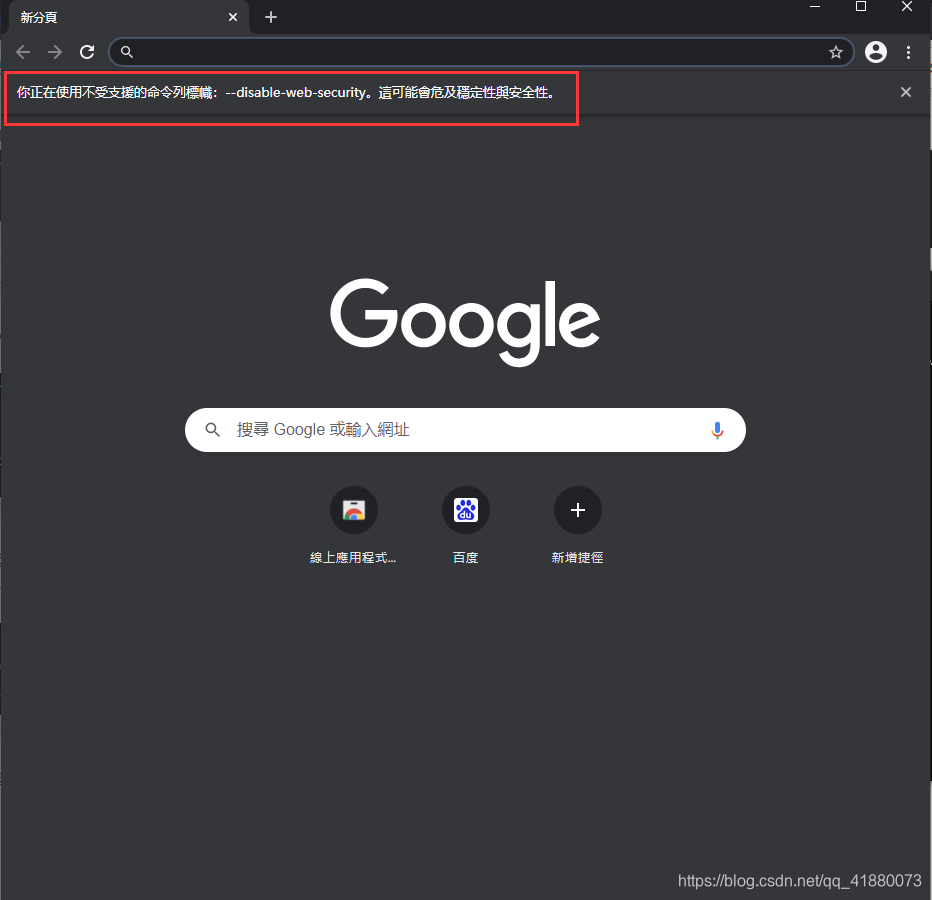Click the browser forward arrow
The image size is (932, 900).
pyautogui.click(x=55, y=52)
